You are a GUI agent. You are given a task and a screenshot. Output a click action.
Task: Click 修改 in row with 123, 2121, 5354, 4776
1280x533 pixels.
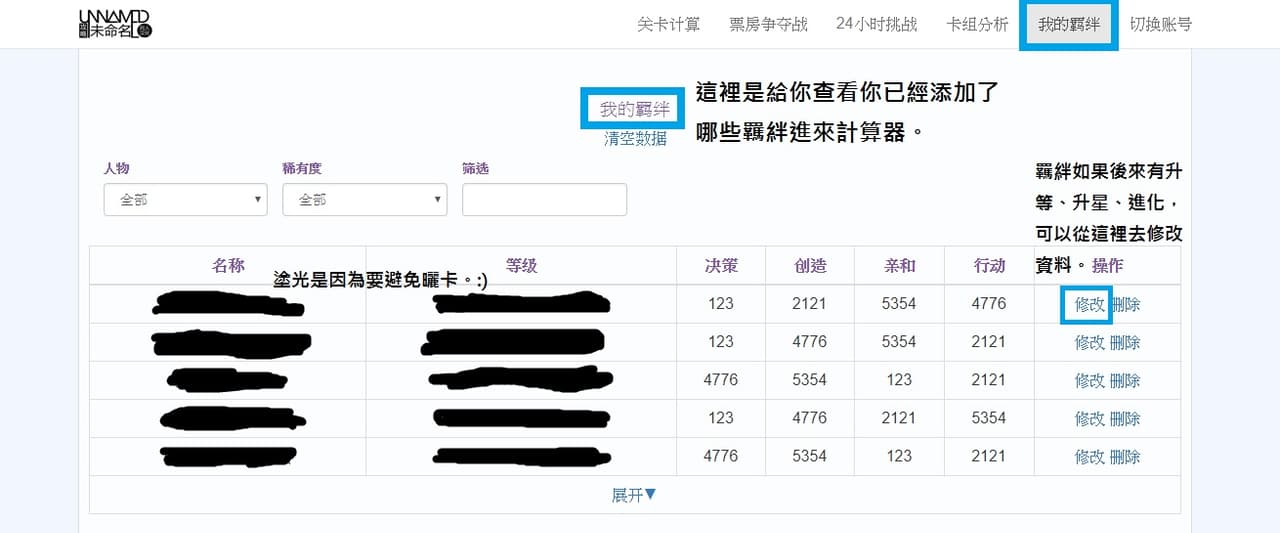(1089, 304)
